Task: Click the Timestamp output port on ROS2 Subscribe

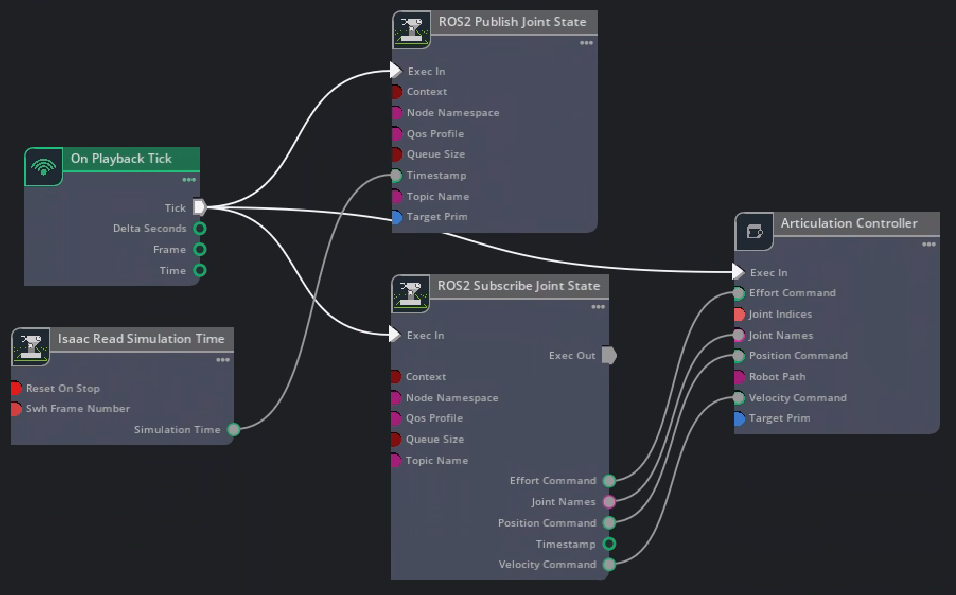Action: click(x=609, y=544)
